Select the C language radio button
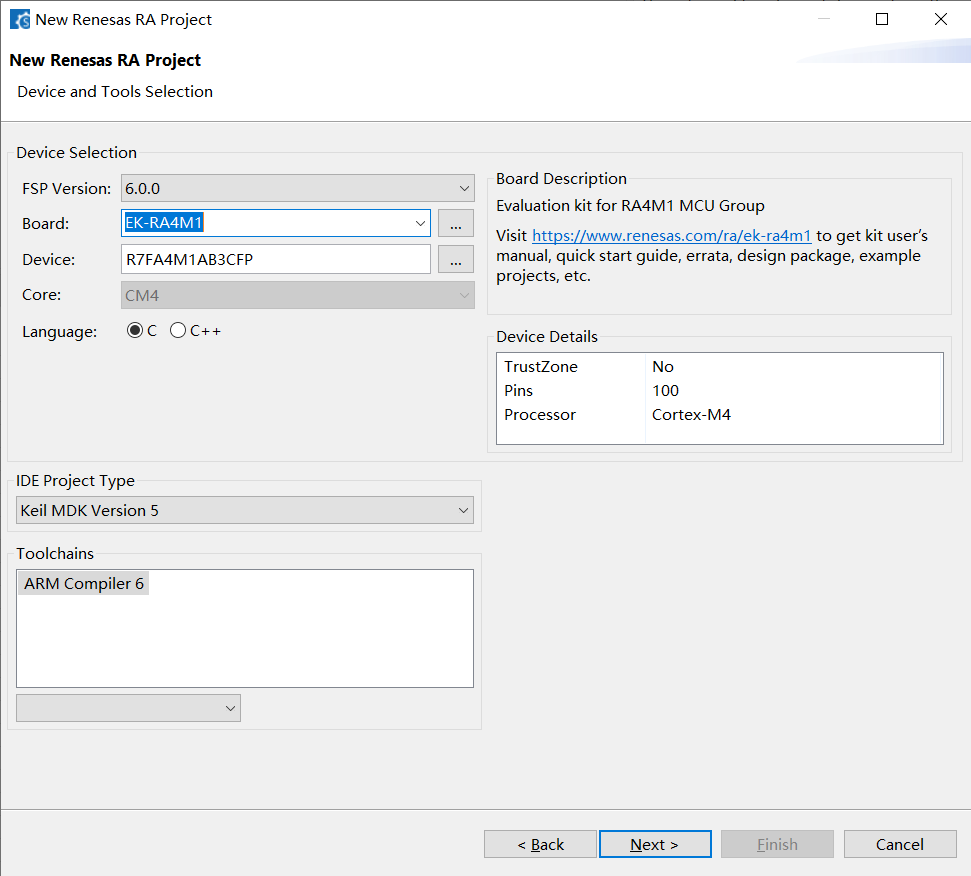 point(135,331)
